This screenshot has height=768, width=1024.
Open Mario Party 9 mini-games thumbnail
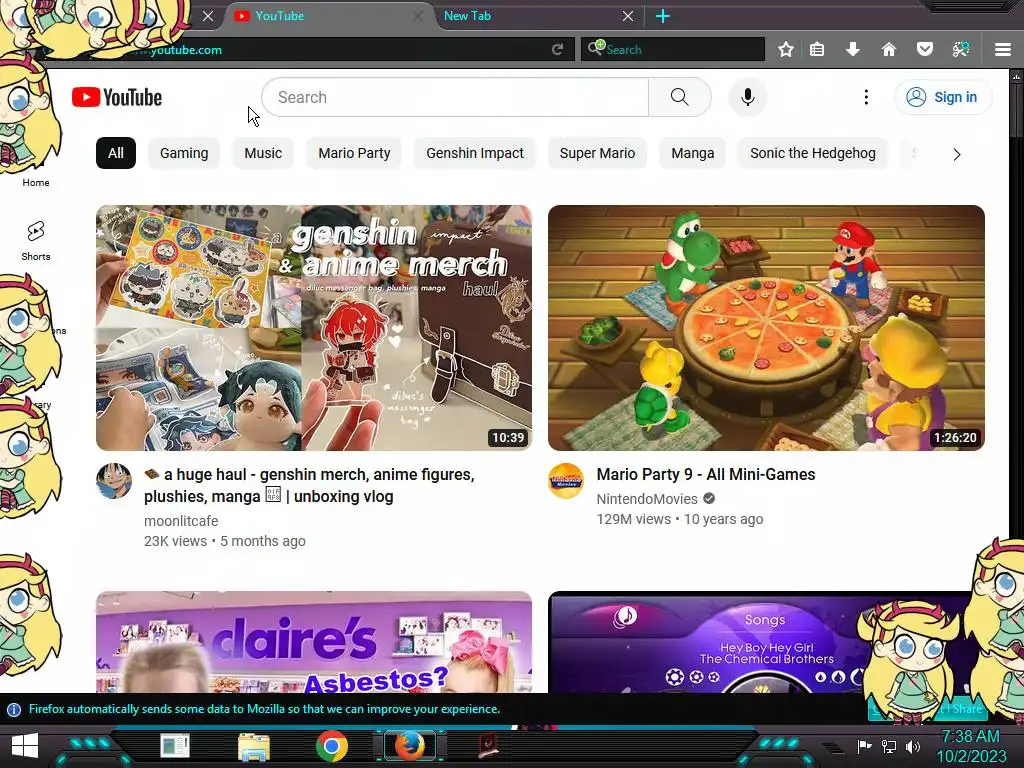pos(766,328)
